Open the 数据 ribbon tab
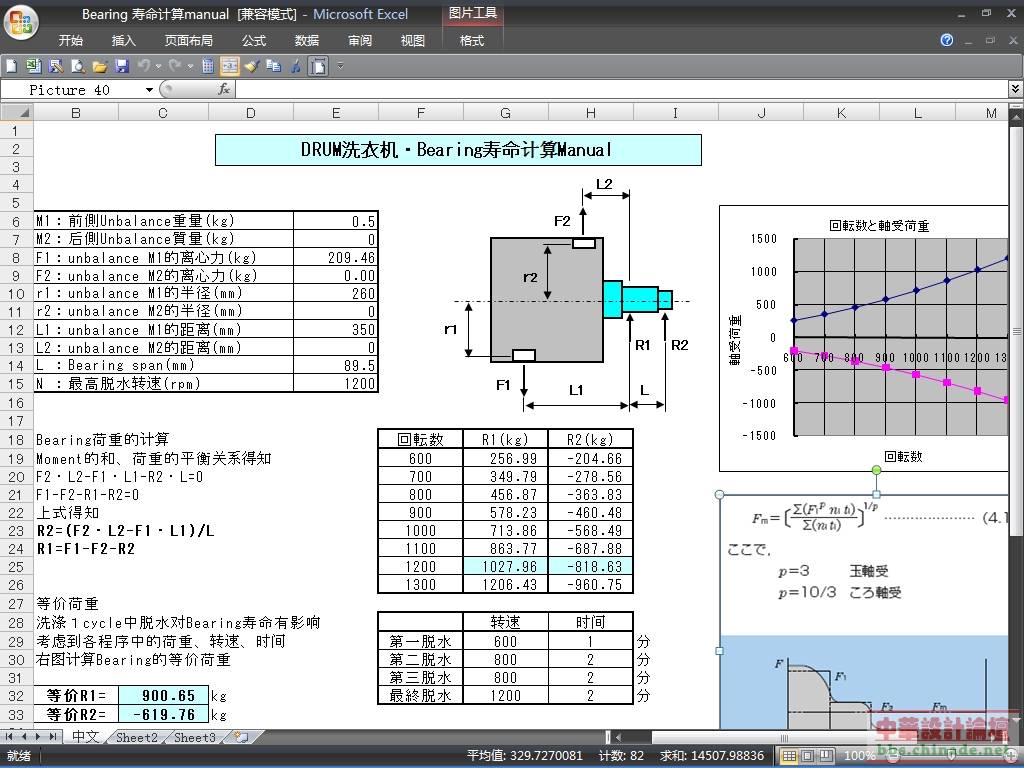The height and width of the screenshot is (768, 1024). click(307, 40)
